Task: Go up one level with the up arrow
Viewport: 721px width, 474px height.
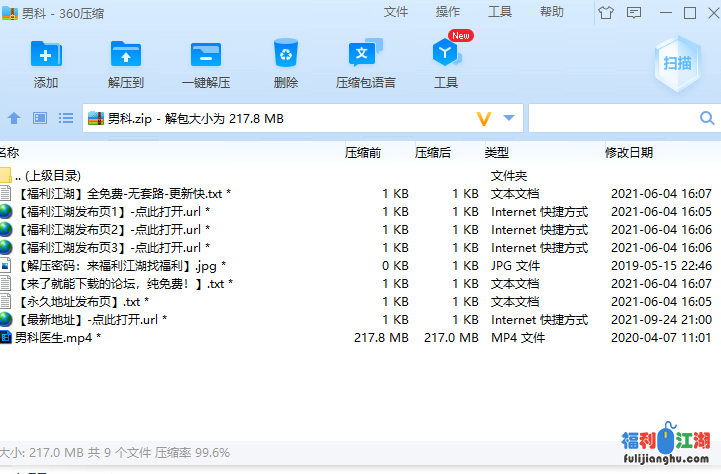Action: coord(14,118)
